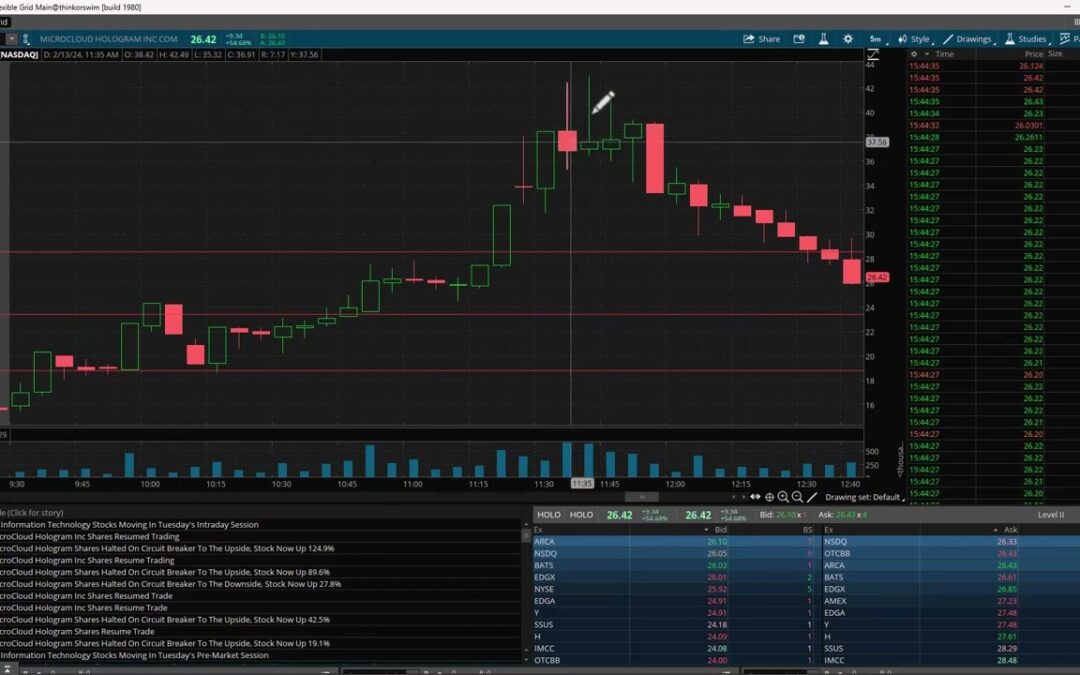Screen dimensions: 1080x675
Task: Select the crosshair pan tool icon
Action: pos(769,497)
